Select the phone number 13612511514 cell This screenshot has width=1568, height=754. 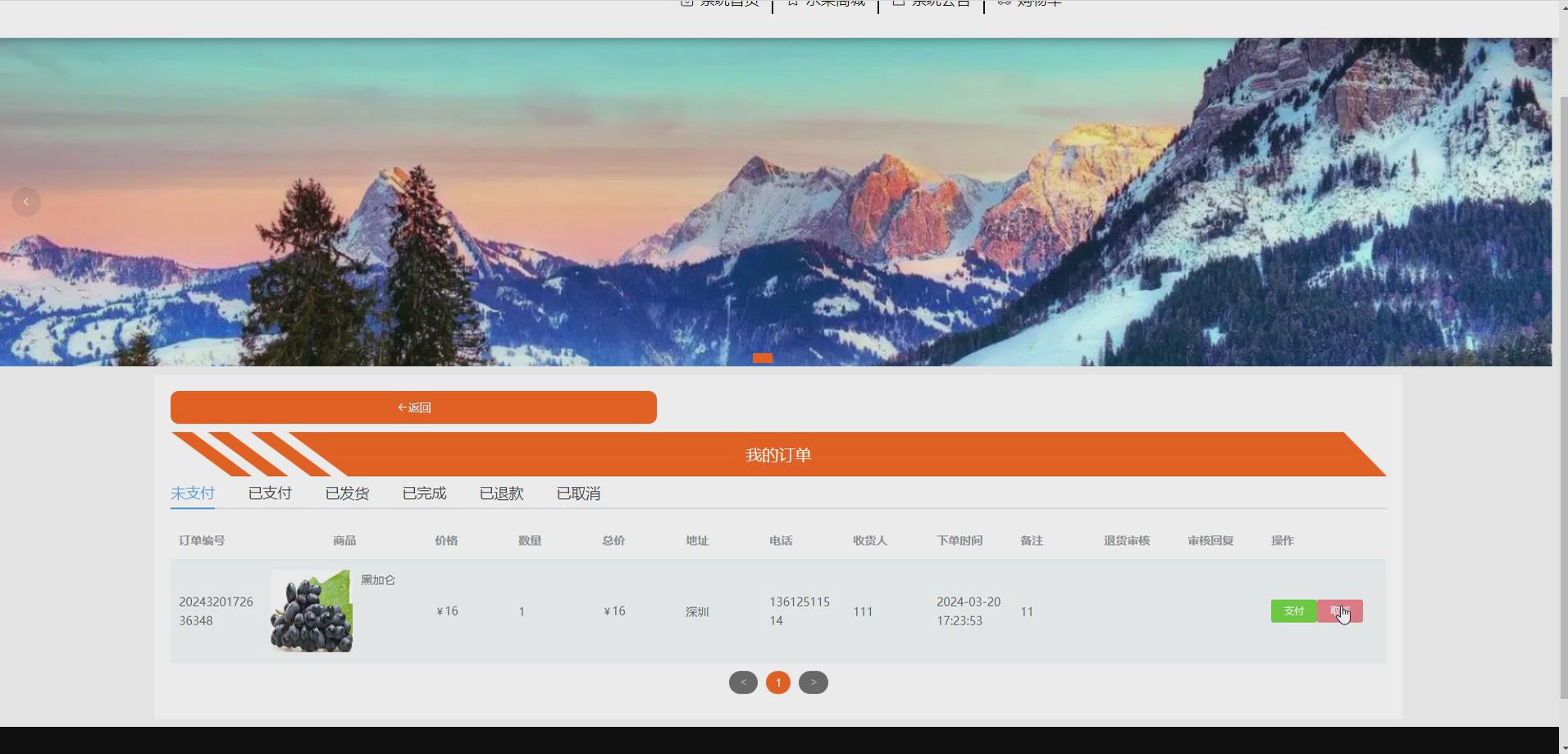pos(800,611)
